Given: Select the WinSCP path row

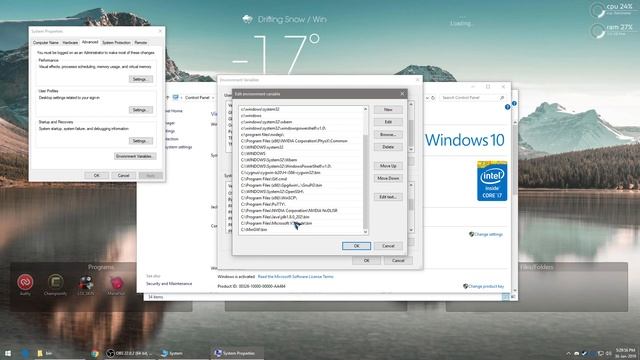Looking at the screenshot, I should (301, 198).
